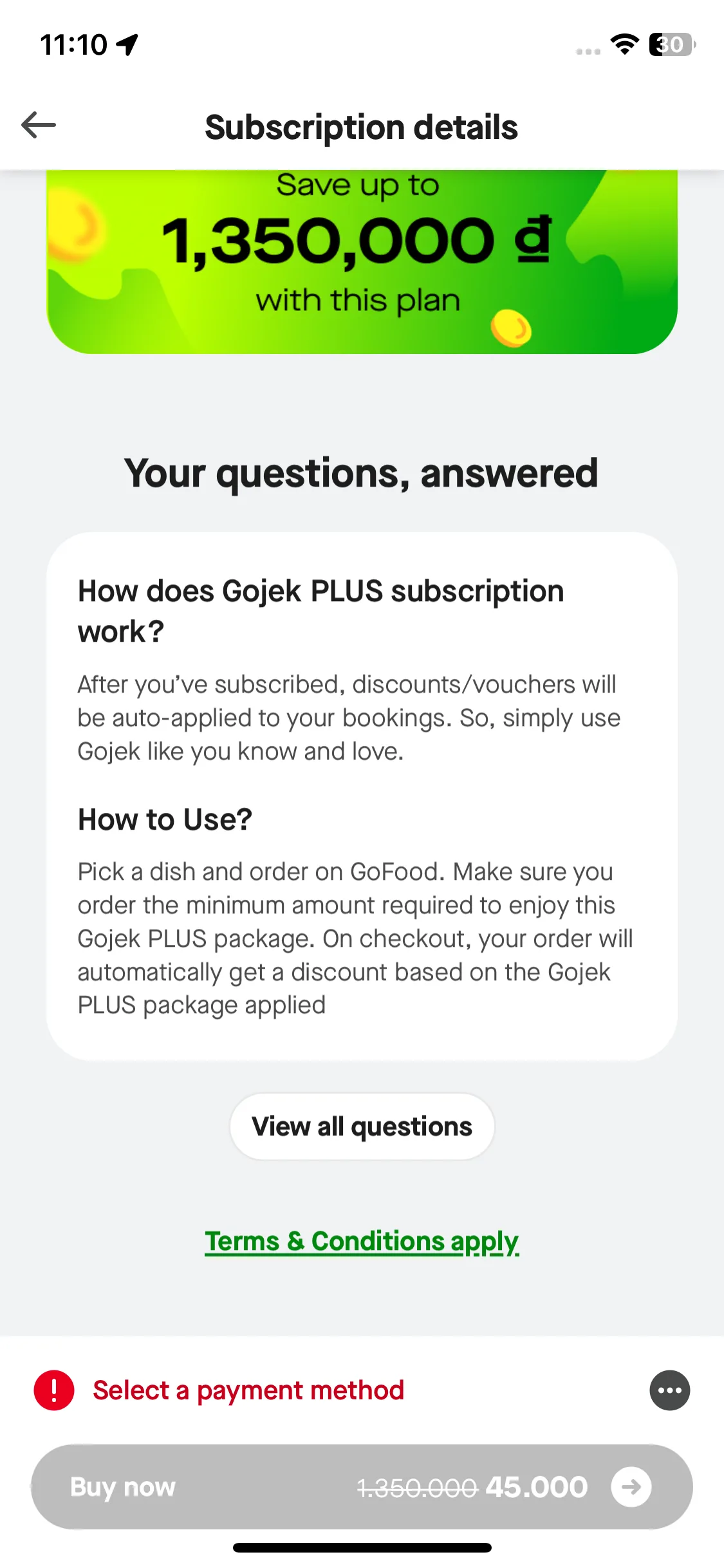Tap the Your questions, answered heading
This screenshot has height=1568, width=724.
[x=361, y=474]
